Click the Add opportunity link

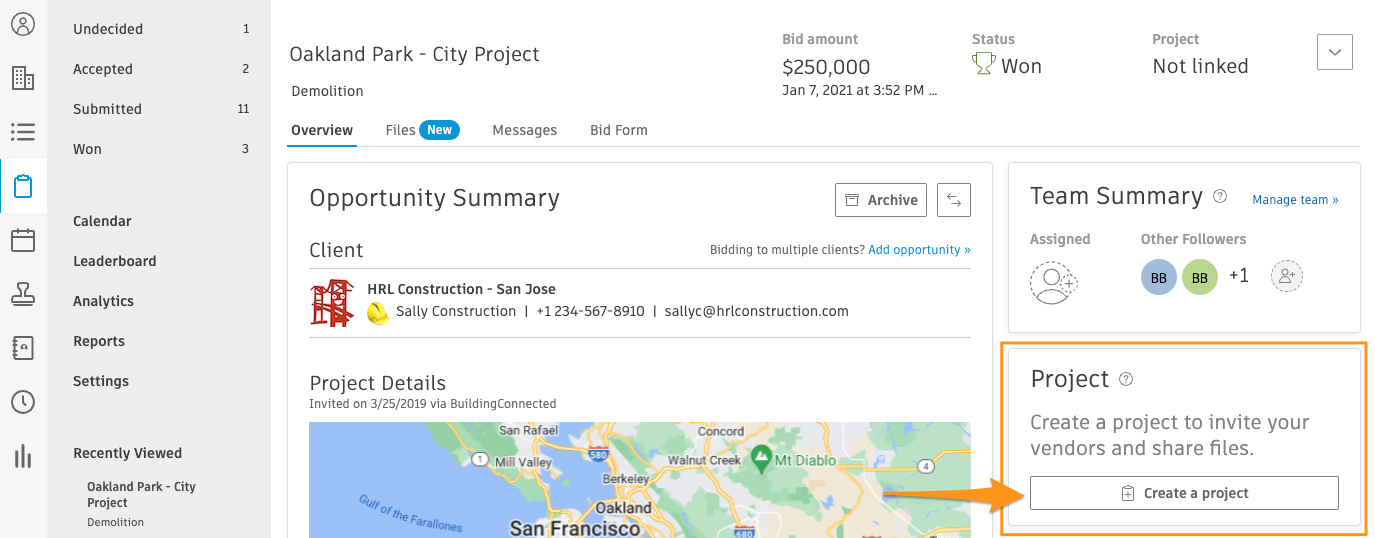click(x=919, y=250)
